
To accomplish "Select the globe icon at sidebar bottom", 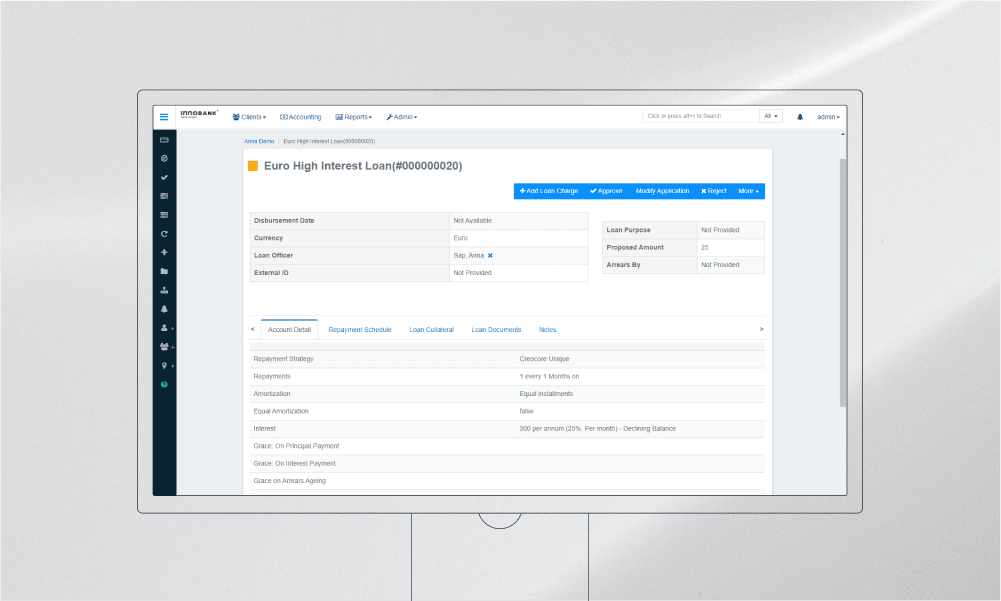I will tap(163, 384).
